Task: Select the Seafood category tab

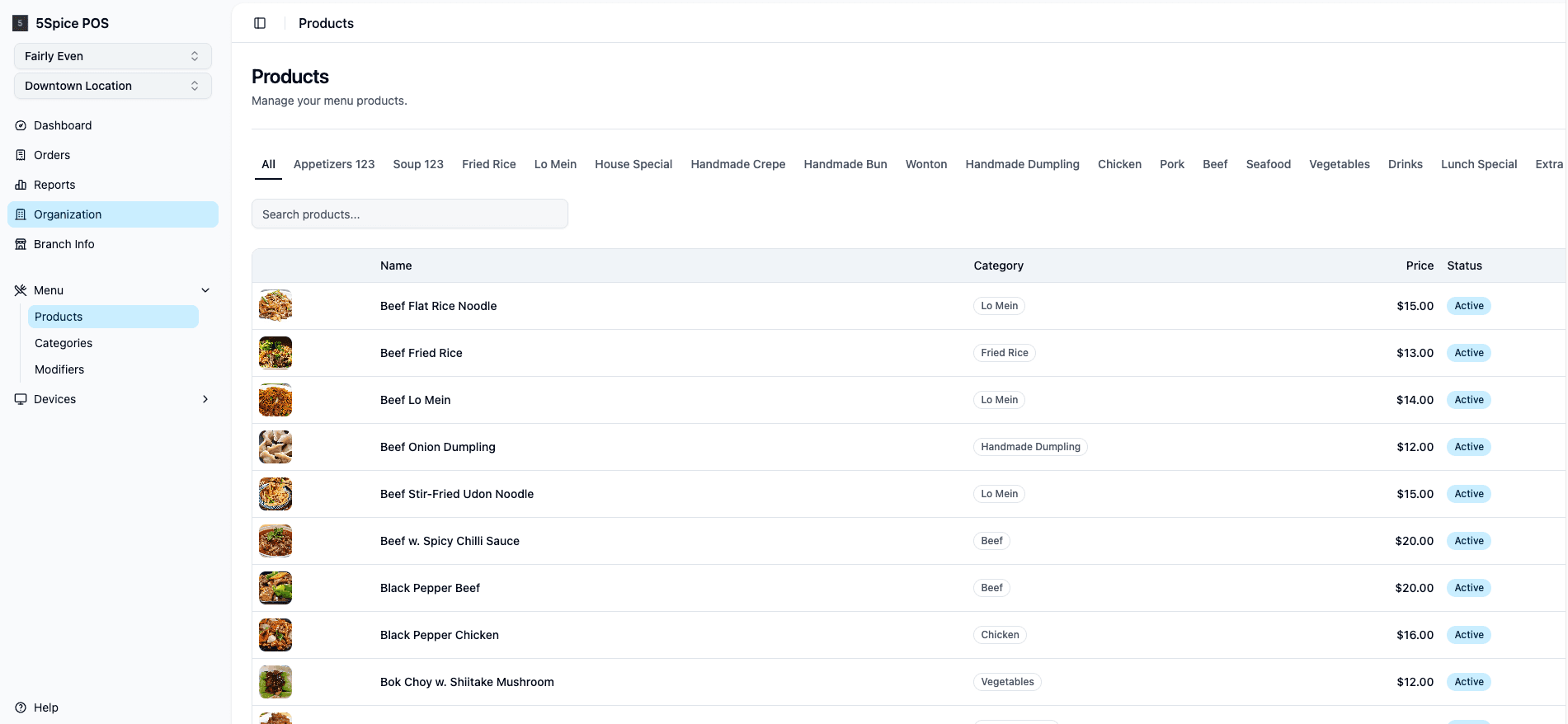Action: [1268, 164]
